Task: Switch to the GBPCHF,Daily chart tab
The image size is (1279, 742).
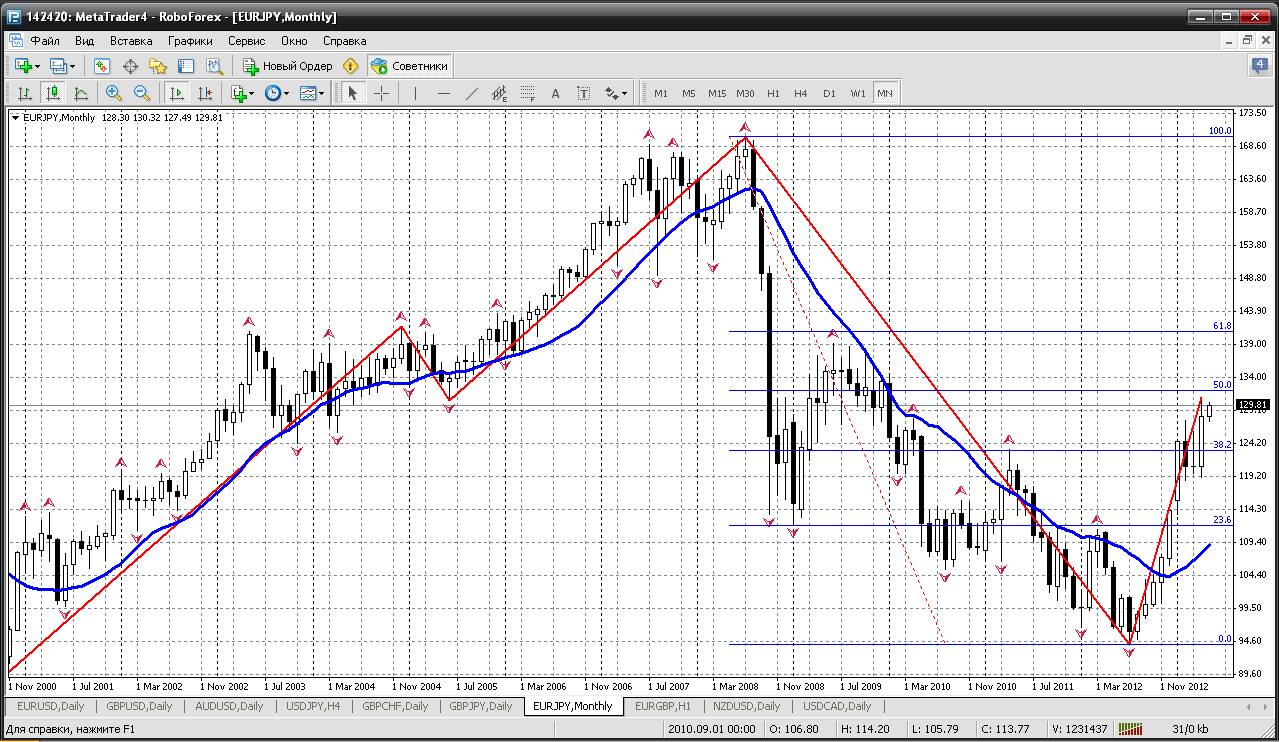Action: [x=395, y=706]
